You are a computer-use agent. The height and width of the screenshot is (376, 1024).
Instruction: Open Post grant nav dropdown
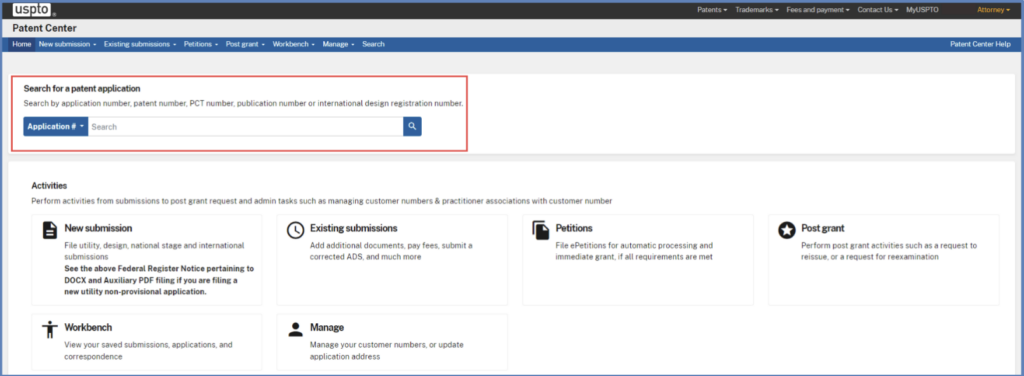[245, 44]
